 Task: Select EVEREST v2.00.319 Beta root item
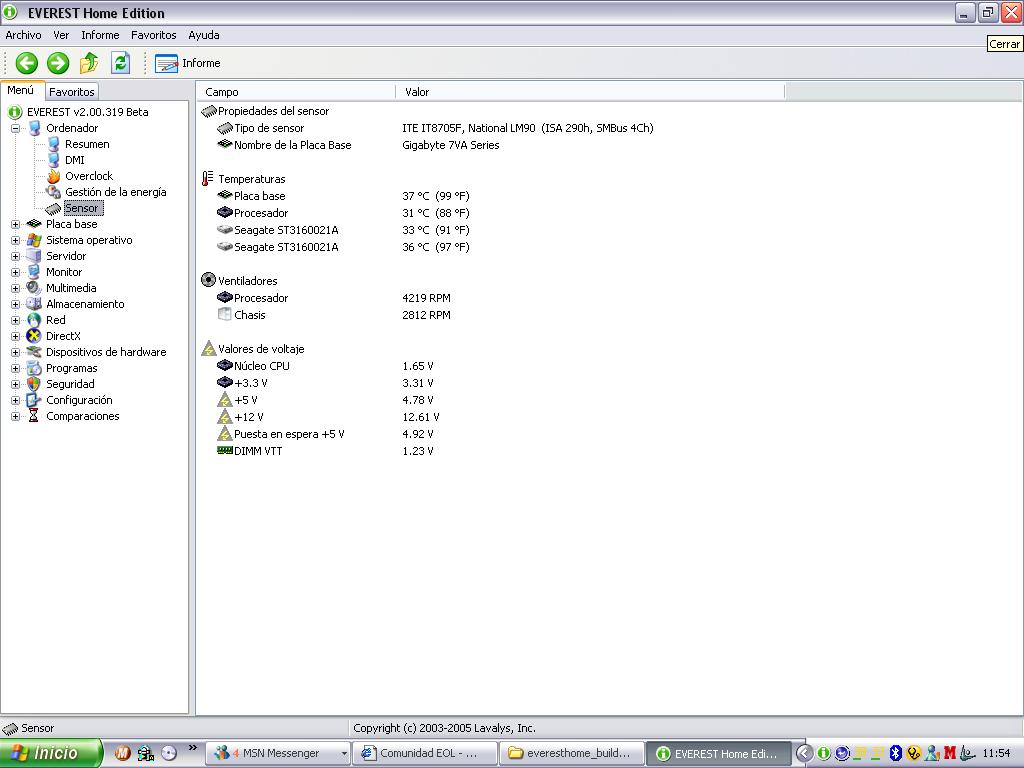88,112
